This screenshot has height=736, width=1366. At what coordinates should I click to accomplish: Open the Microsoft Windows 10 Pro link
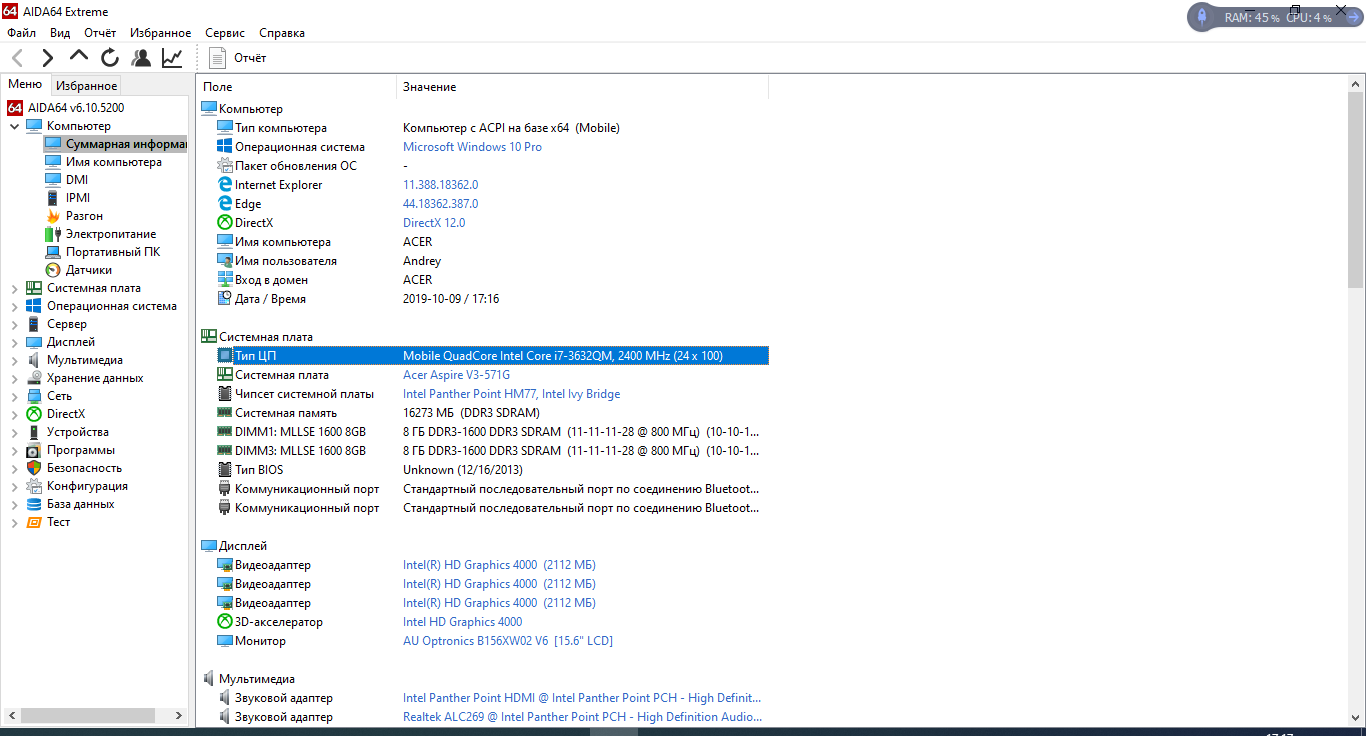click(472, 147)
